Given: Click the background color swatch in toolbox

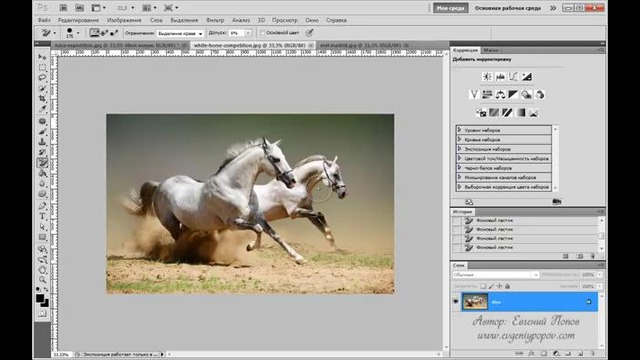Looking at the screenshot, I should click(46, 304).
